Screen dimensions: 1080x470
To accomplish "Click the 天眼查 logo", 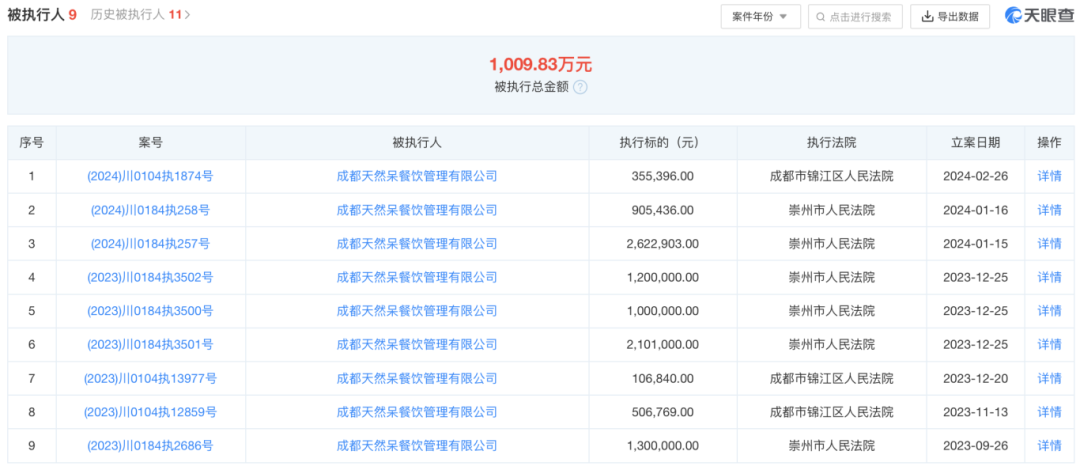I will pos(1039,15).
